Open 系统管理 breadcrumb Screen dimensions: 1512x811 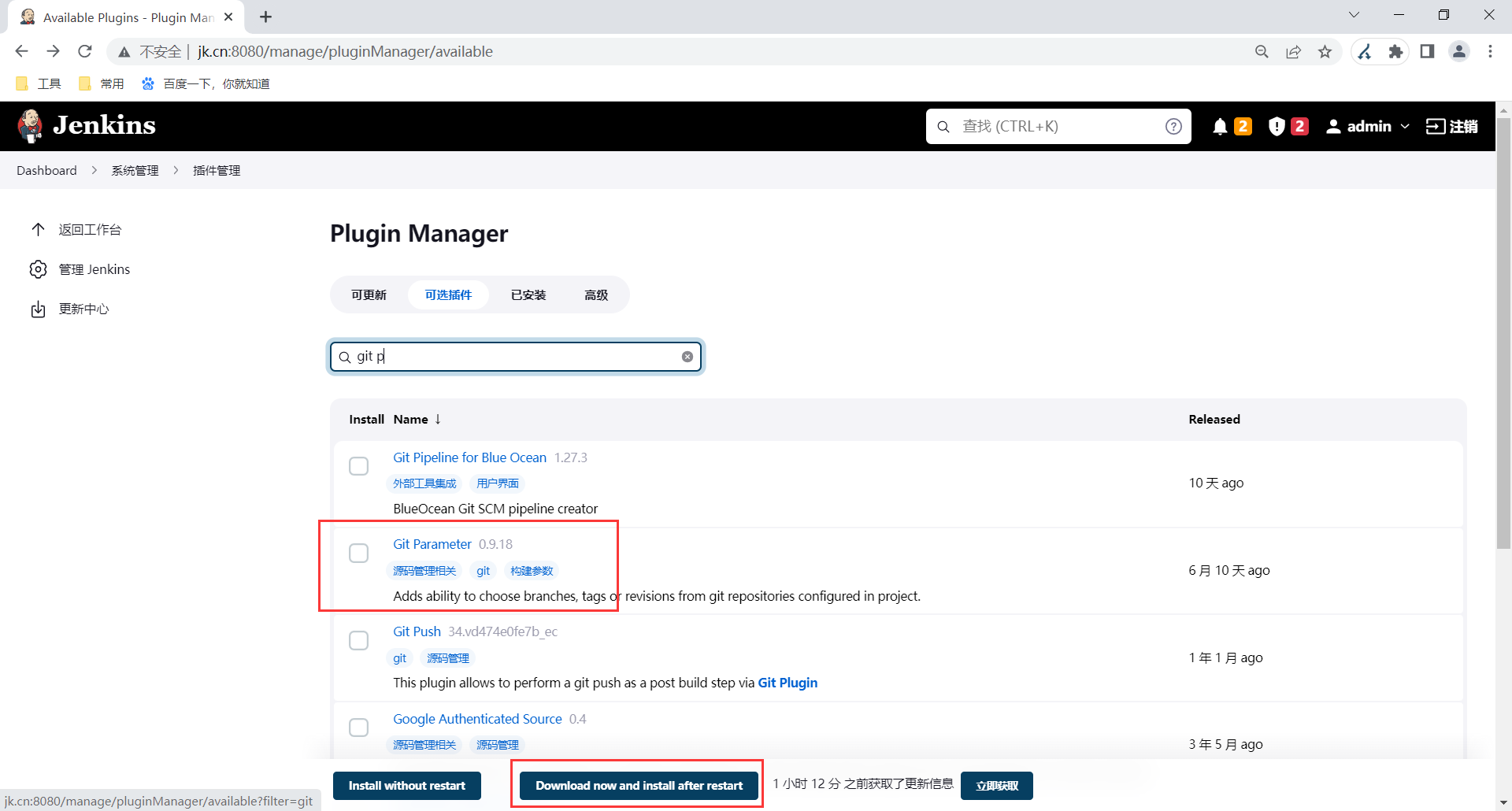tap(135, 170)
